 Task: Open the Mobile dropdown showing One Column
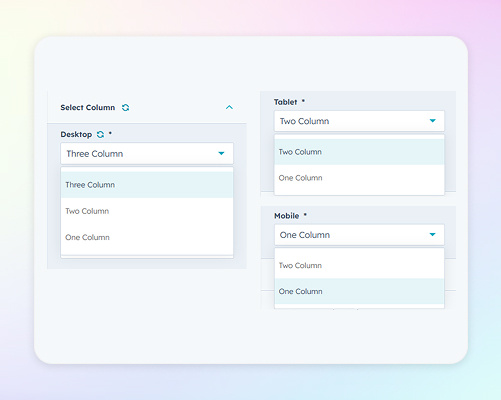(359, 235)
